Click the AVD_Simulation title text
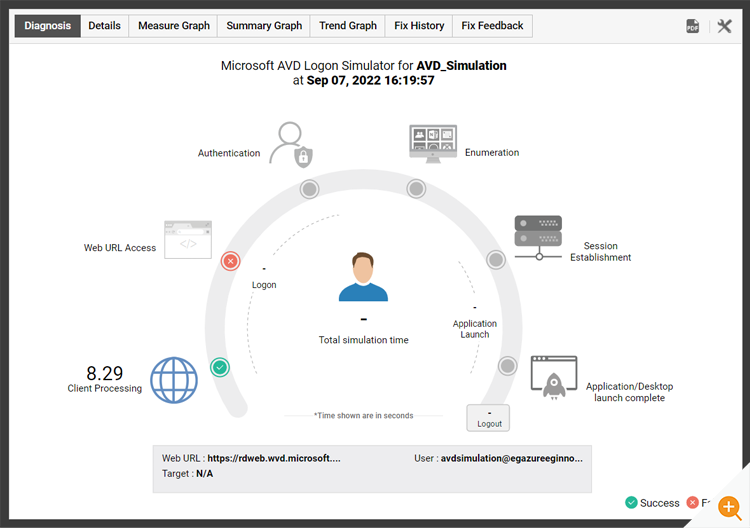This screenshot has width=750, height=528. [x=461, y=66]
